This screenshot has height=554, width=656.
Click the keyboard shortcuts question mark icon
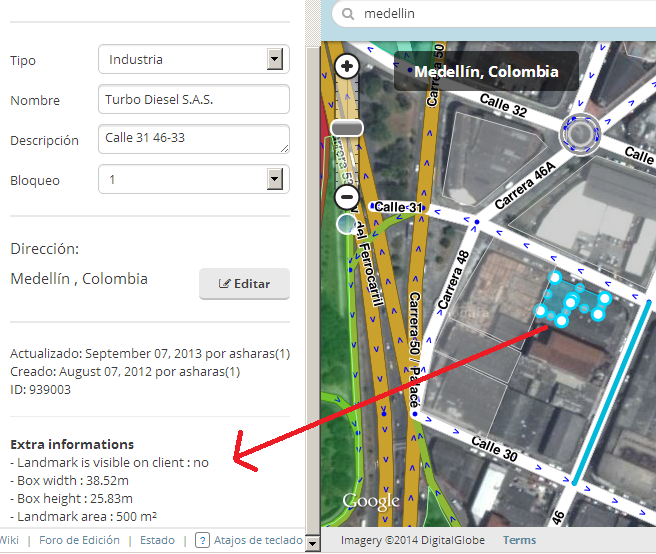(202, 540)
